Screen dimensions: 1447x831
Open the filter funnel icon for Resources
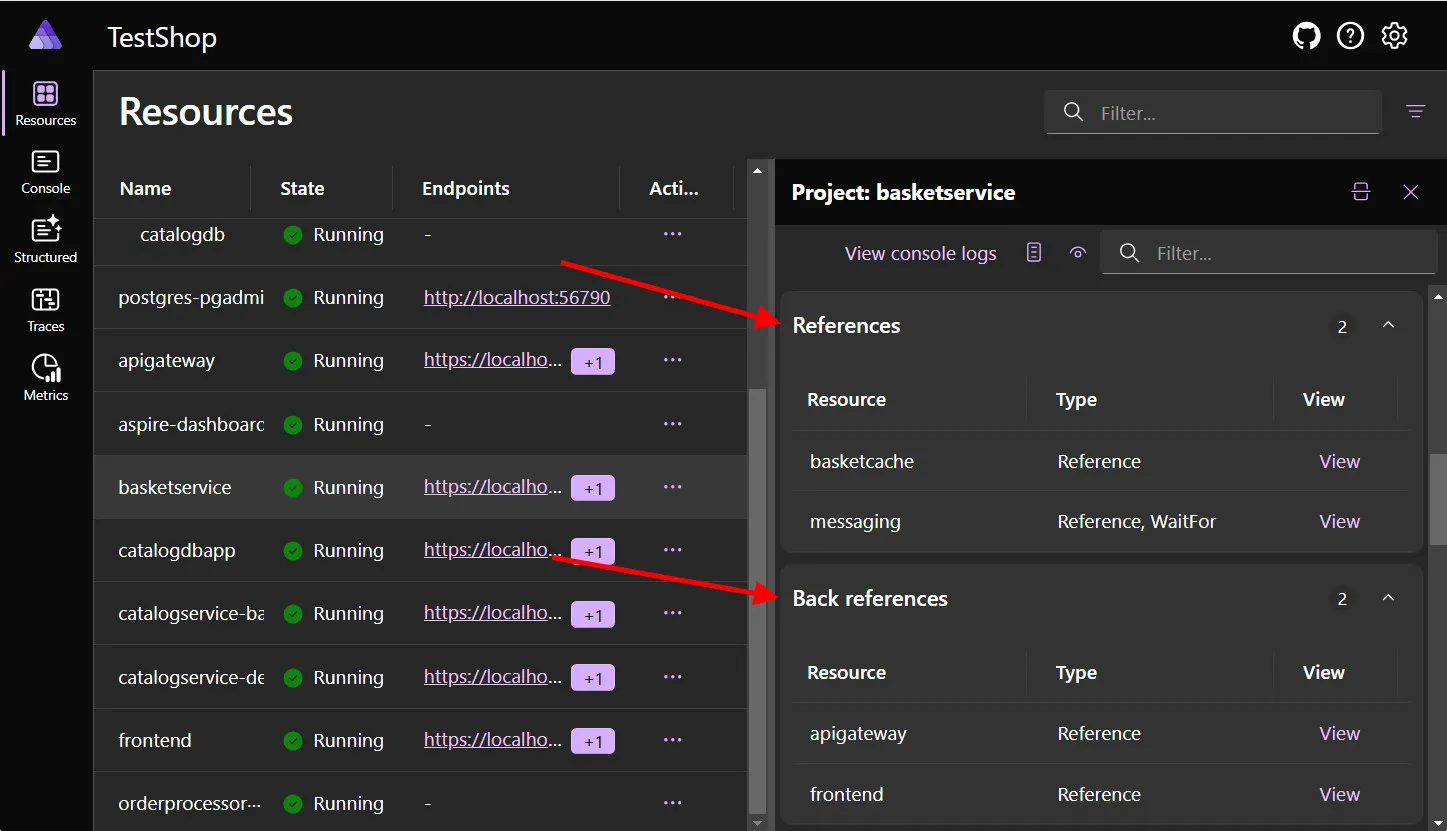(x=1415, y=111)
